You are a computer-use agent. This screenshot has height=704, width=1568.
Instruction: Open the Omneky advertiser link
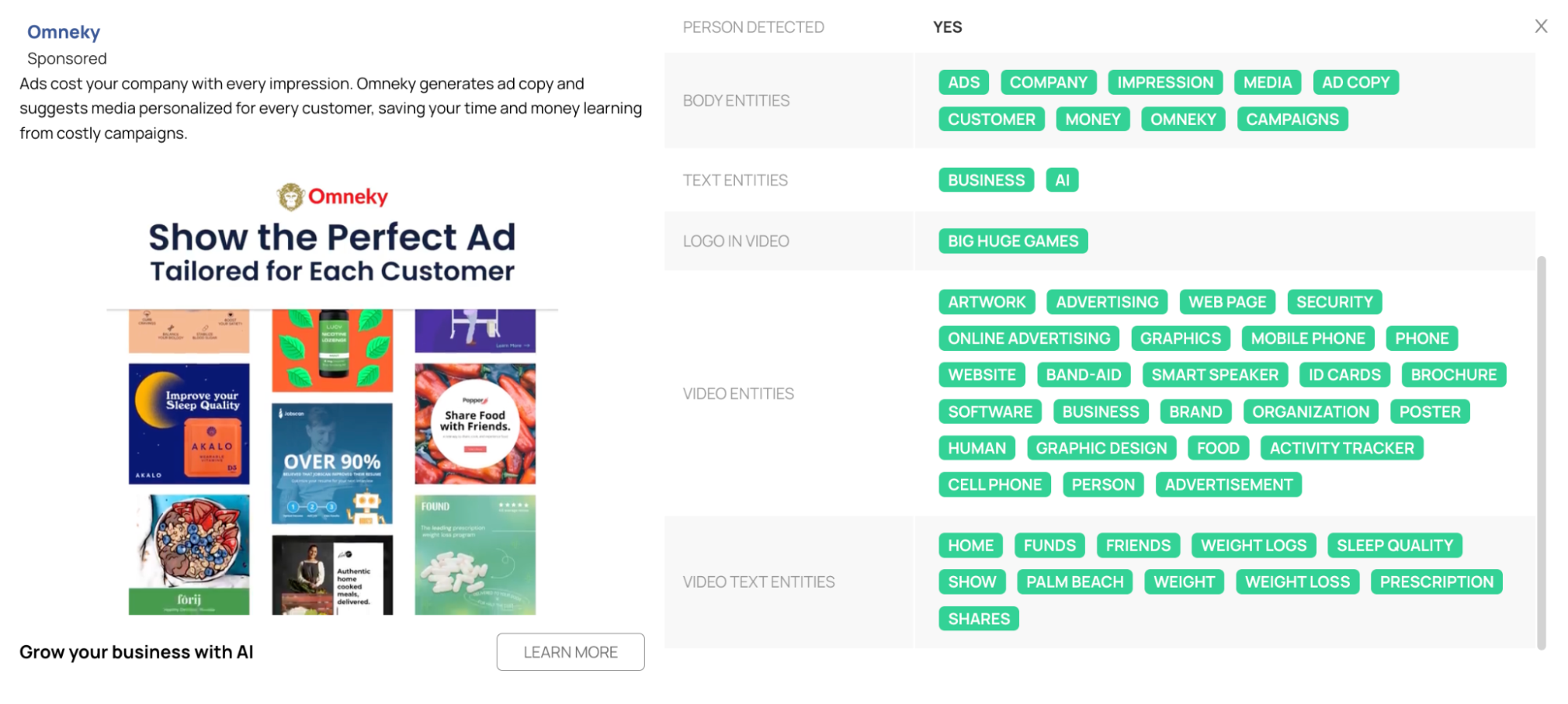(64, 32)
